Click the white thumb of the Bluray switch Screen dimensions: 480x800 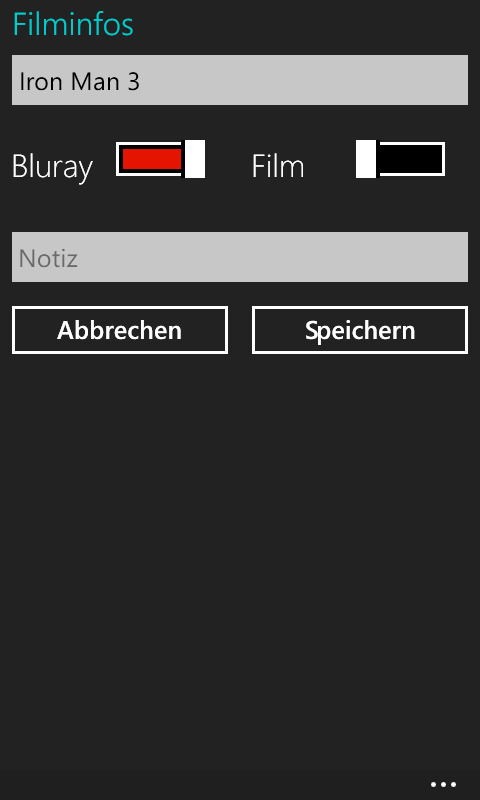[195, 159]
